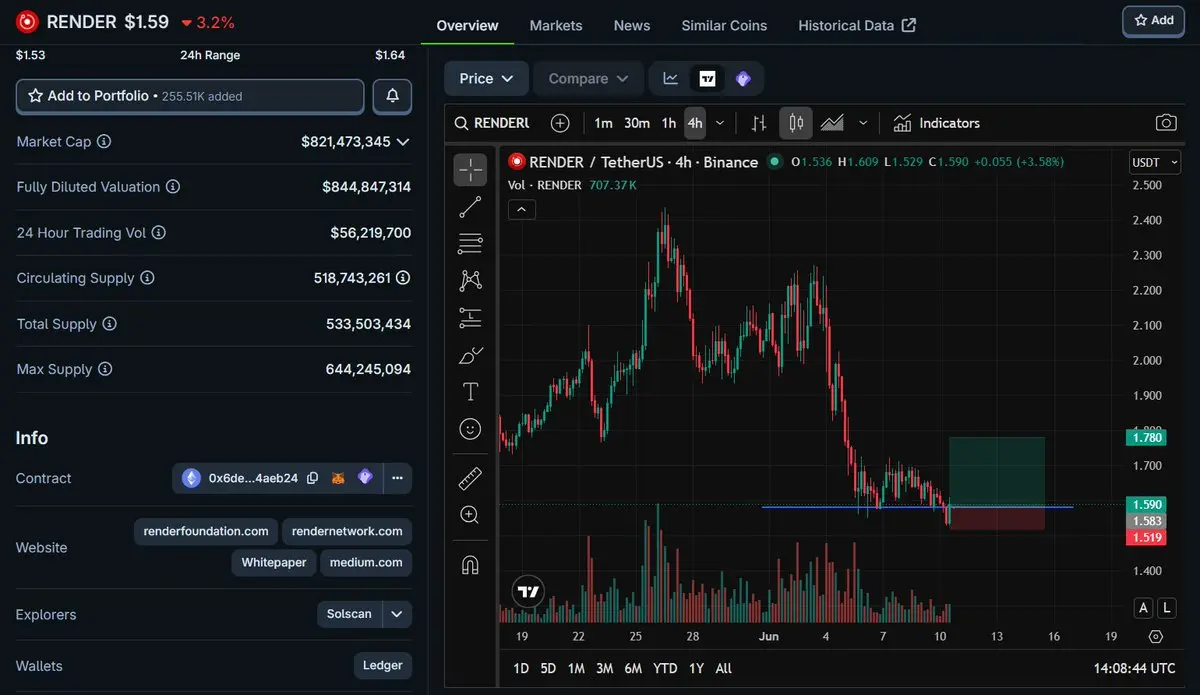Expand the chart style list arrow
Viewport: 1200px width, 695px height.
coord(863,123)
